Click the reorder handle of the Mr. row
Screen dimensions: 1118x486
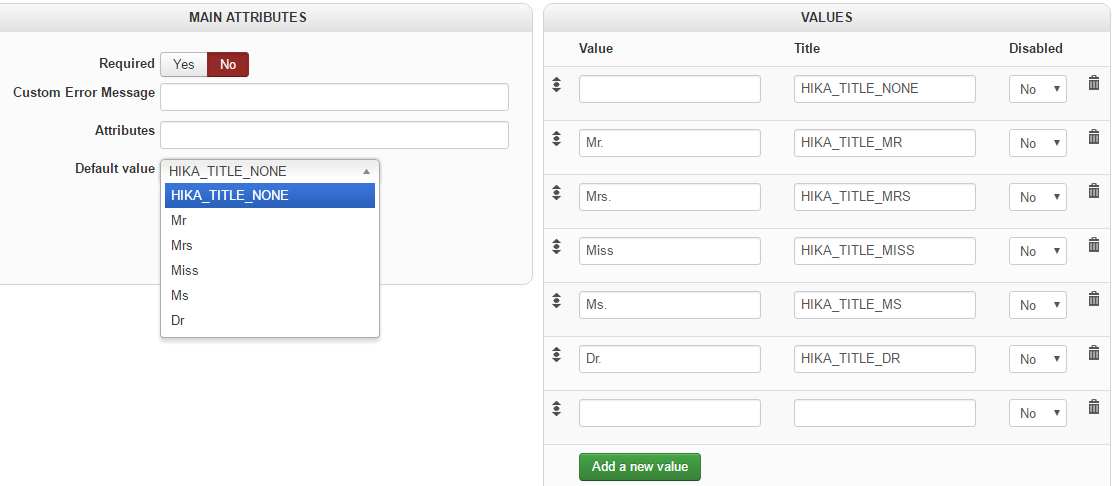tap(557, 139)
